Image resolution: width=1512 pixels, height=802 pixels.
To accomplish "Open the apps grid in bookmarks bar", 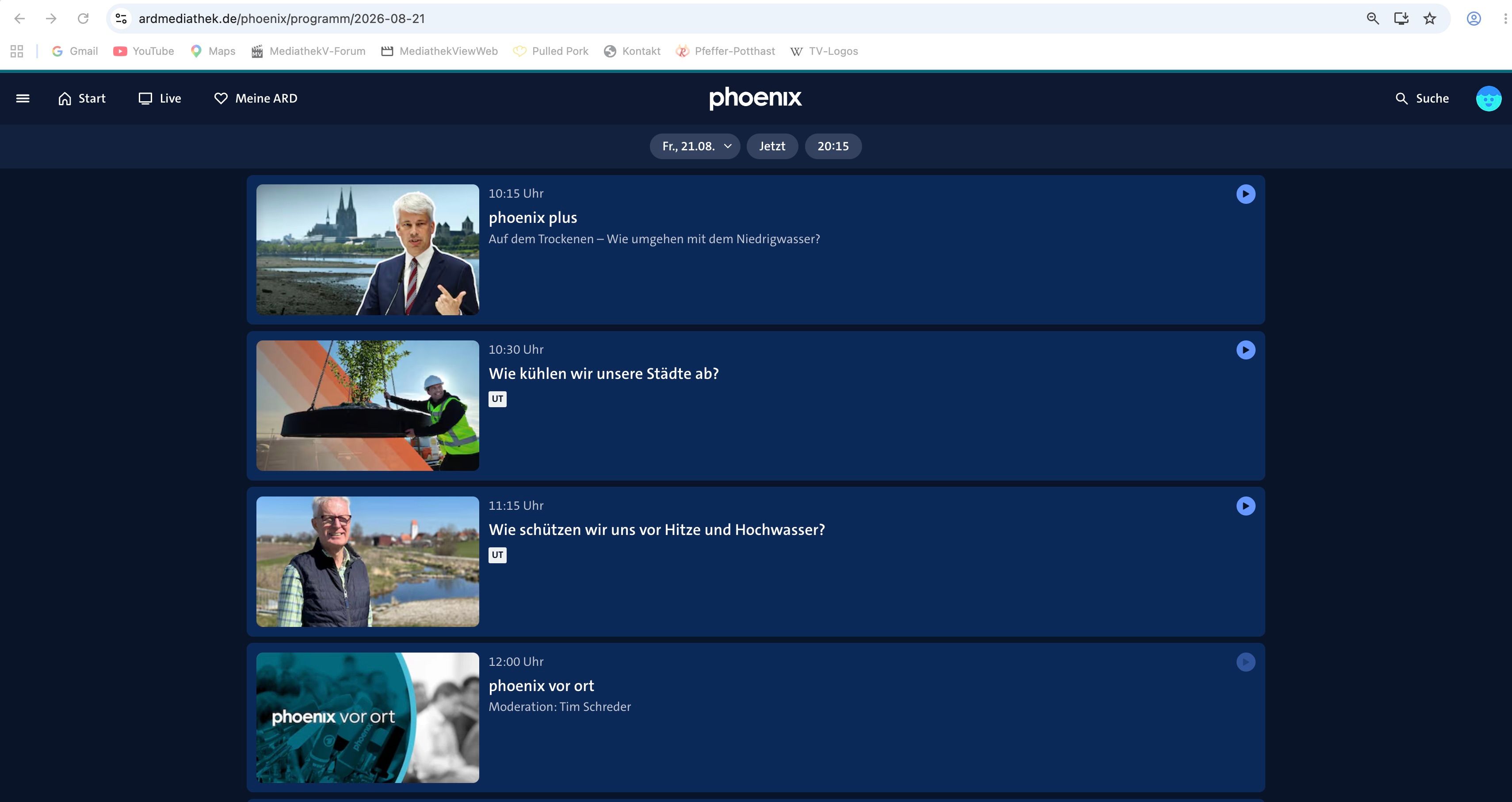I will 17,51.
